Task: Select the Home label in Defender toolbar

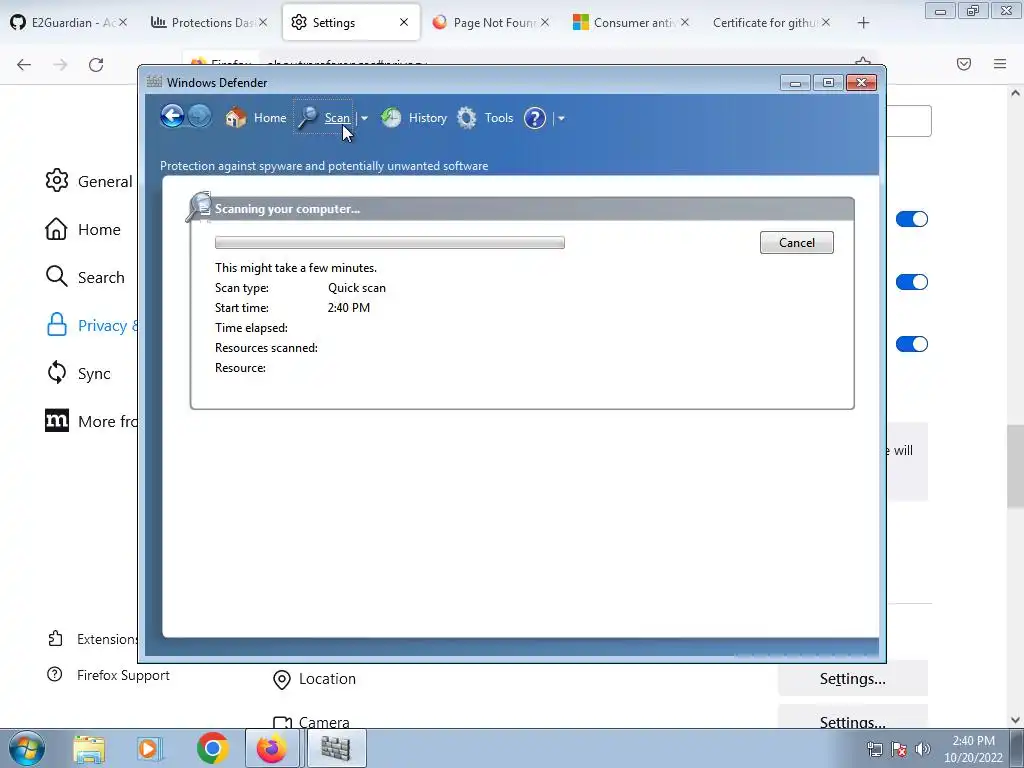Action: pos(270,118)
